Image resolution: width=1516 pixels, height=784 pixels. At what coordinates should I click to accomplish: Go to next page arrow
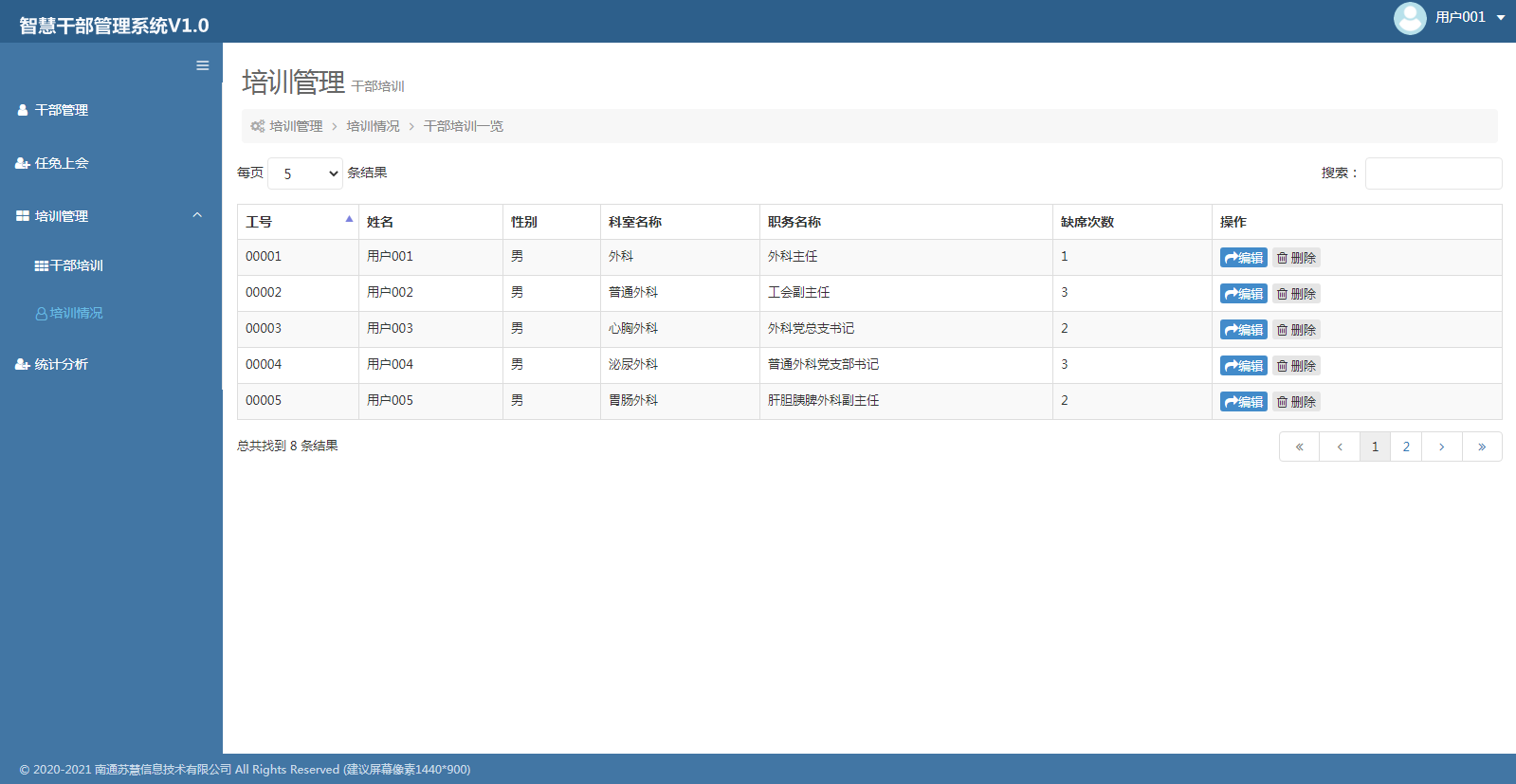pos(1441,447)
